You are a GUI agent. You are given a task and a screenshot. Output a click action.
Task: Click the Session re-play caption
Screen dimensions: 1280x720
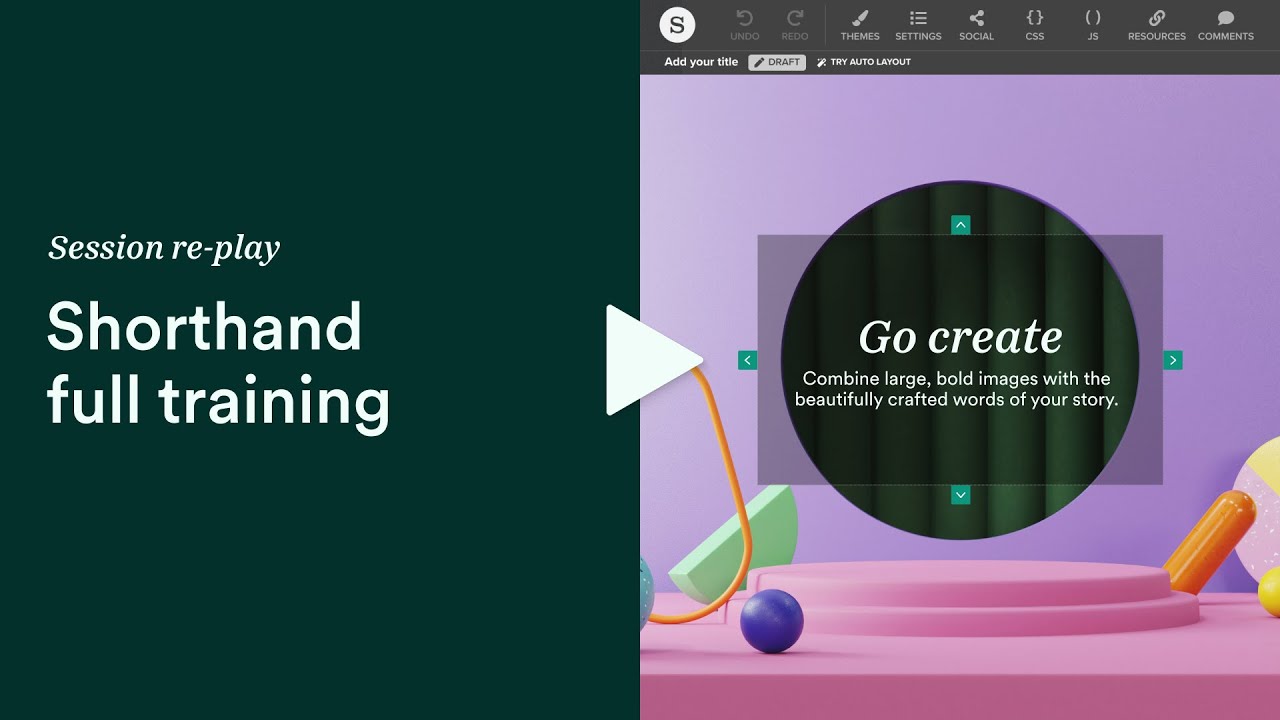tap(164, 248)
